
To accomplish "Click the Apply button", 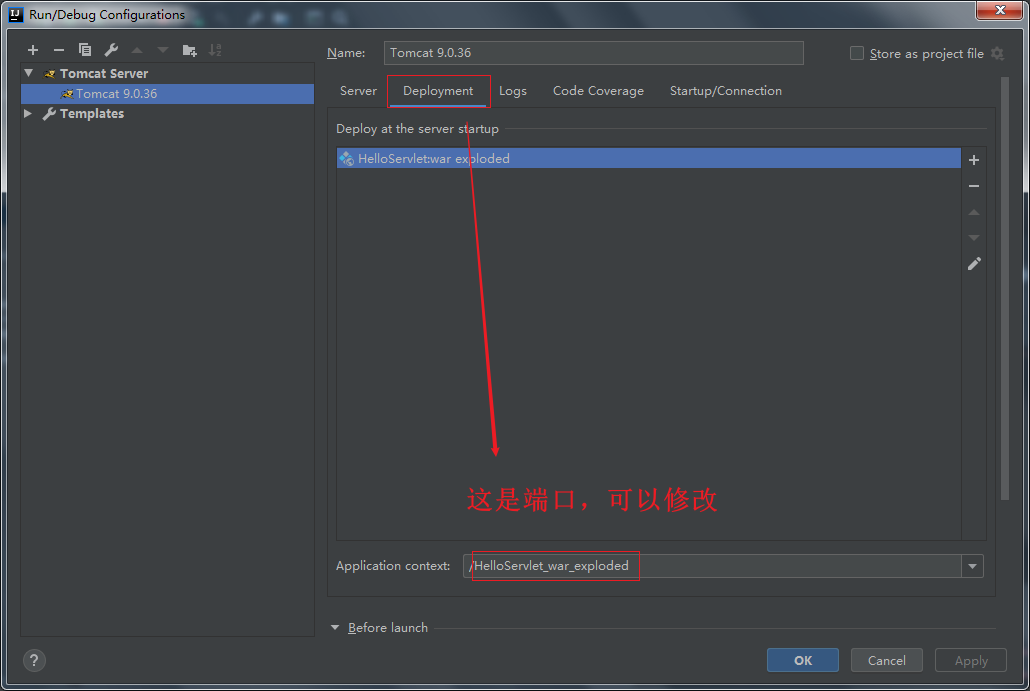I will click(x=971, y=660).
